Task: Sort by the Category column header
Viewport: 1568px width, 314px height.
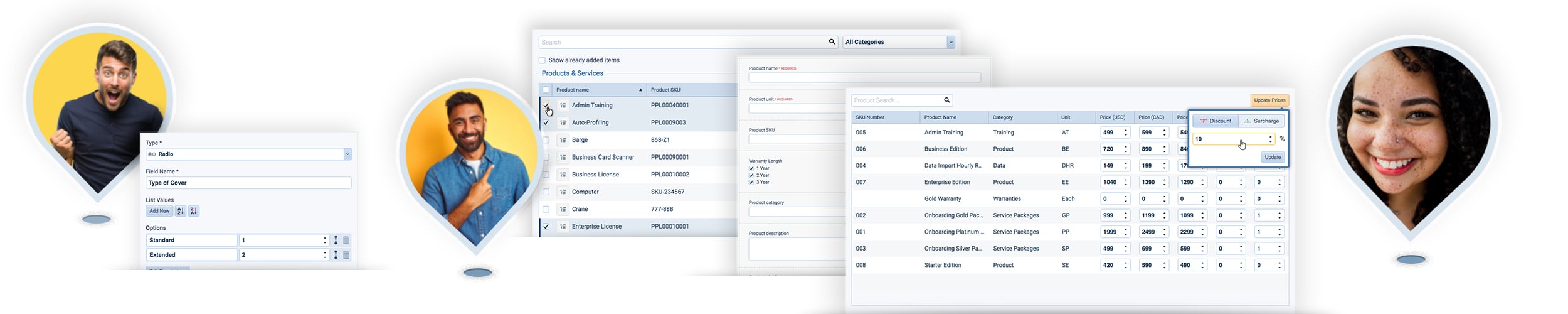Action: coord(1023,117)
